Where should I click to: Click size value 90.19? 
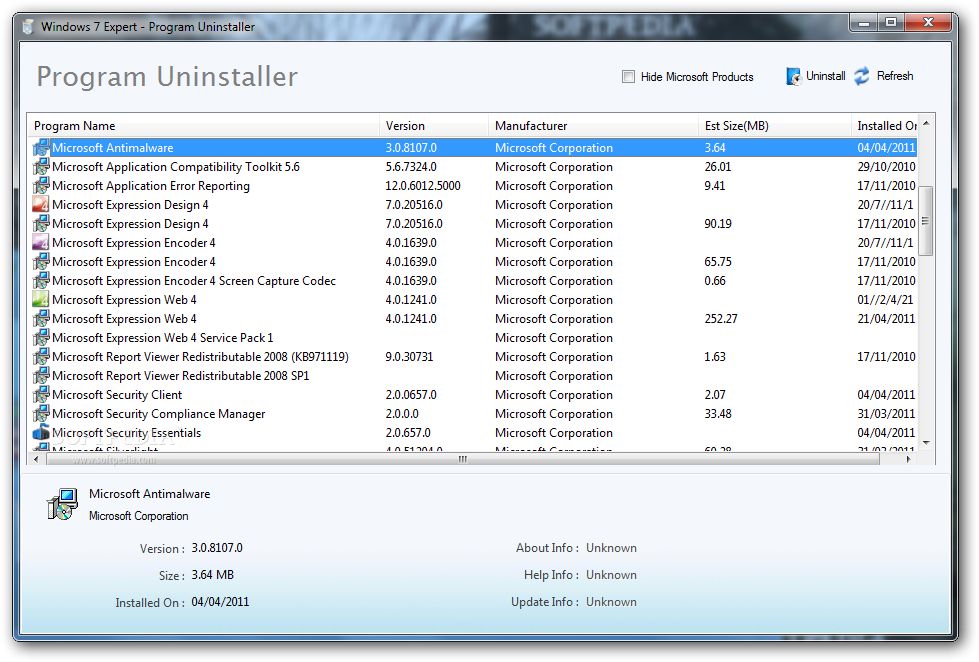click(718, 224)
